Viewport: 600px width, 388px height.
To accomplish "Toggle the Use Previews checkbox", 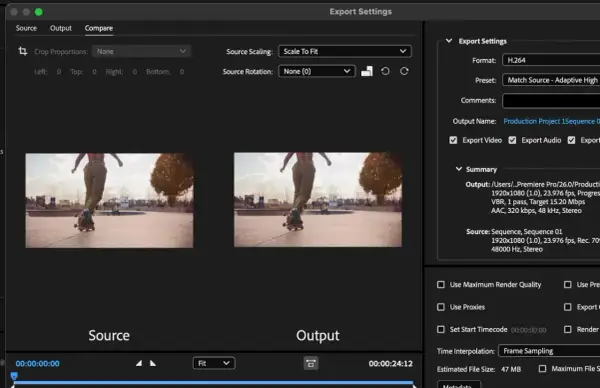I will [568, 285].
